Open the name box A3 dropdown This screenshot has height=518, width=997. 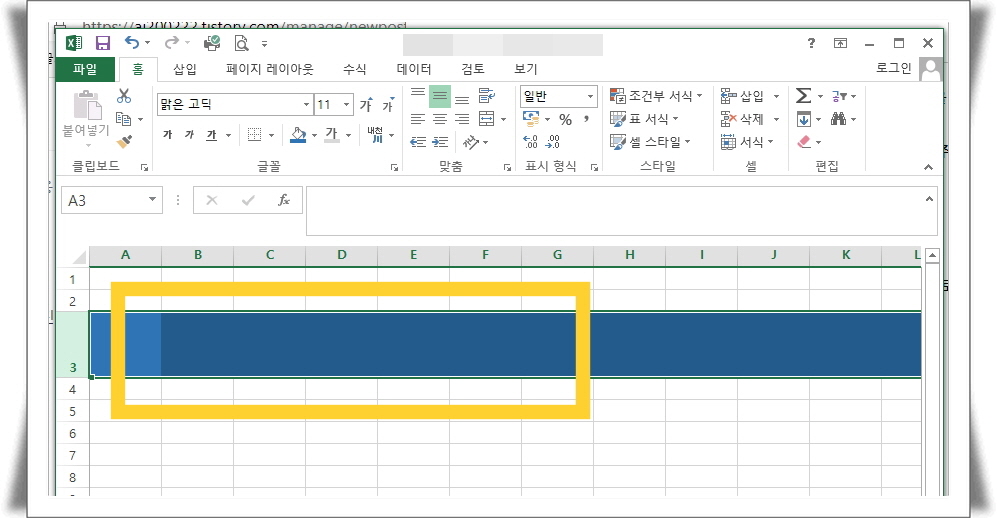click(x=153, y=200)
